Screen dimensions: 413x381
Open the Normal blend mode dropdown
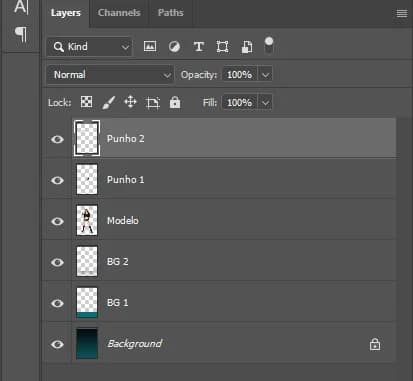tap(110, 75)
